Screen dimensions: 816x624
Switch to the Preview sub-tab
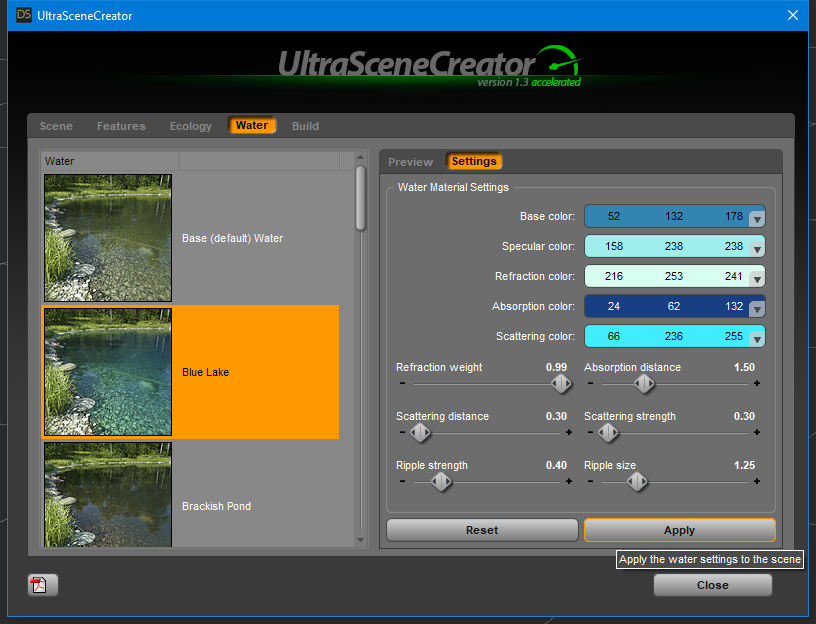click(x=410, y=162)
